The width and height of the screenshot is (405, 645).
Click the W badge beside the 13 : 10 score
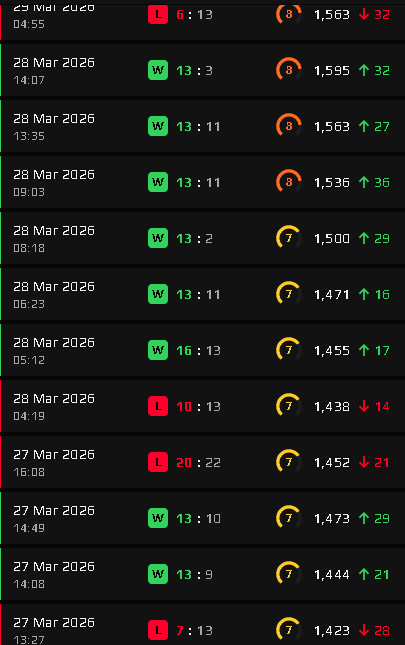(x=158, y=518)
